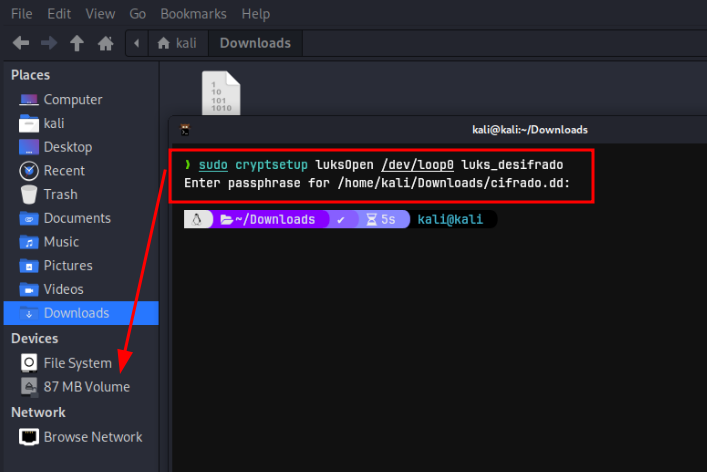
Task: Select Documents label in sidebar
Action: (x=77, y=218)
